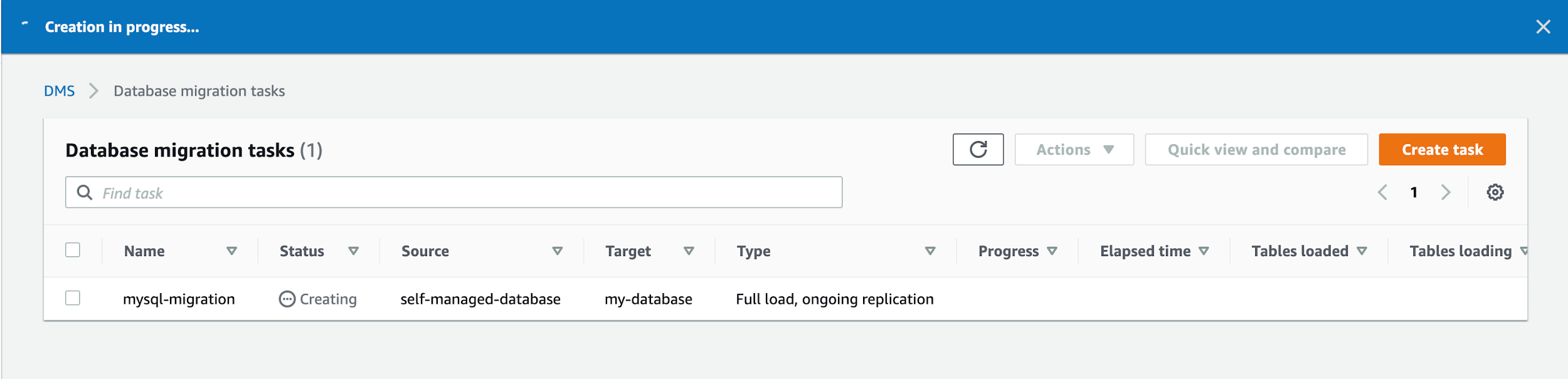Click Quick view and compare button
1568x379 pixels.
click(x=1256, y=150)
